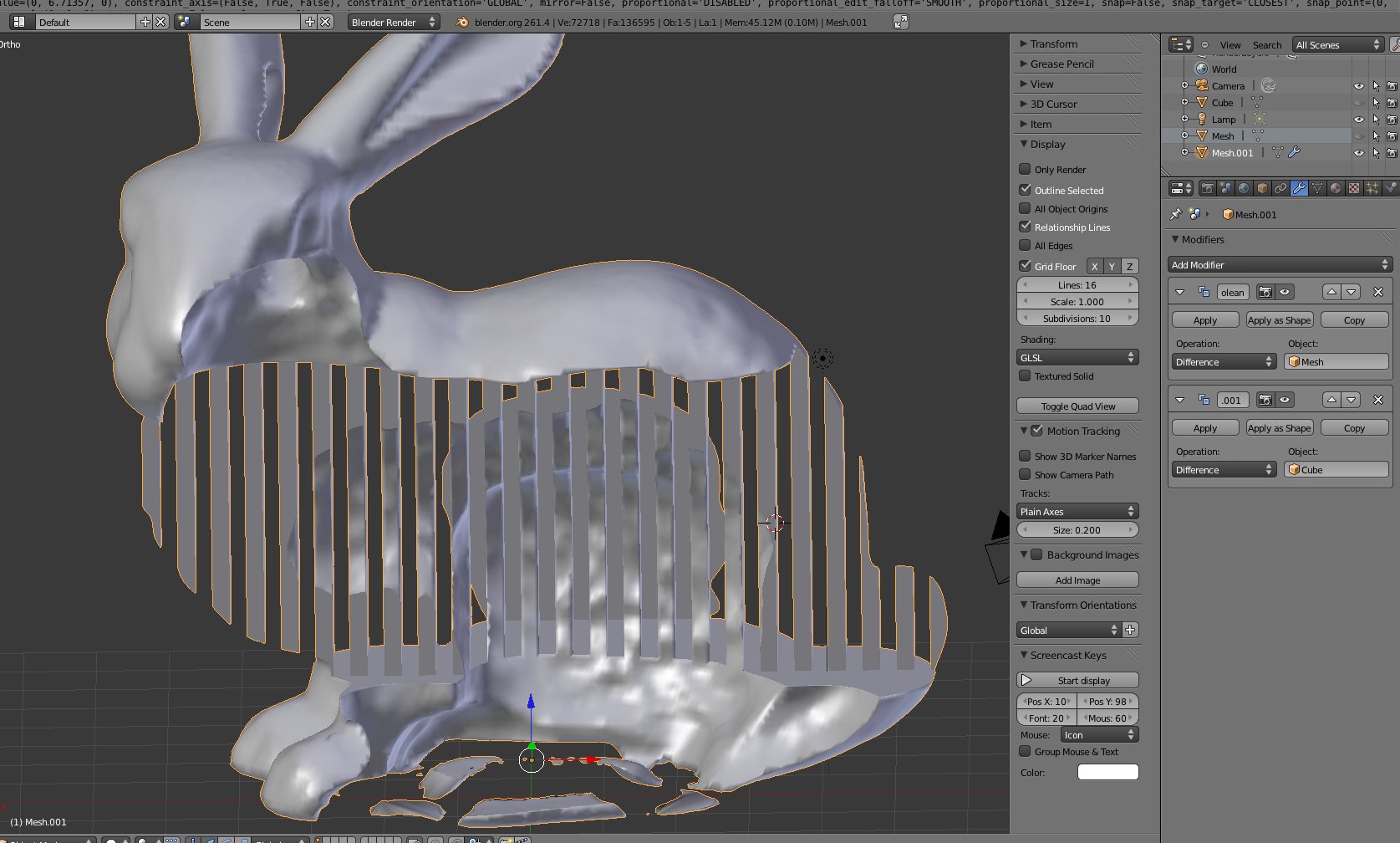Remove the second Boolean modifier targeting Cube

1378,400
